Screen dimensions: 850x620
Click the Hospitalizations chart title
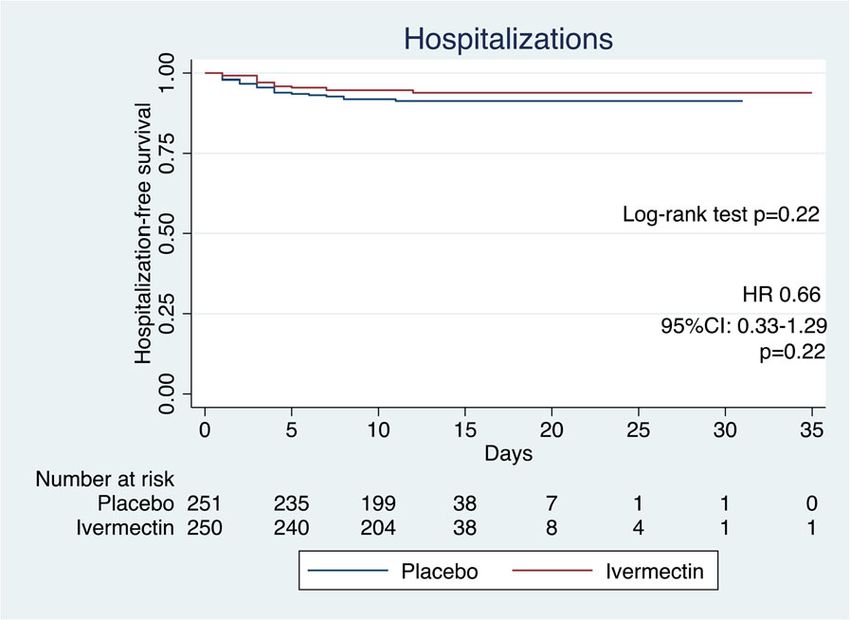[x=507, y=39]
